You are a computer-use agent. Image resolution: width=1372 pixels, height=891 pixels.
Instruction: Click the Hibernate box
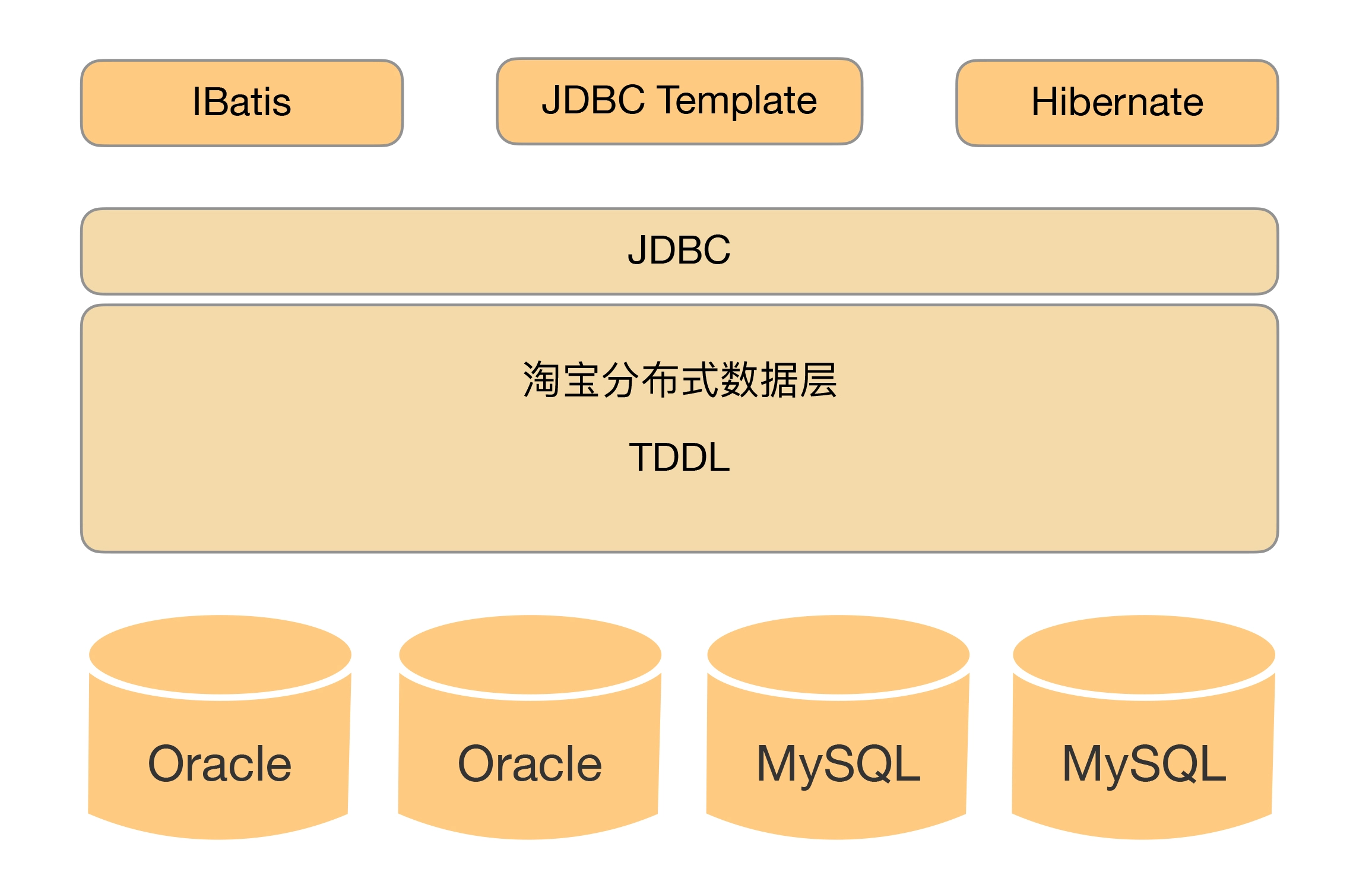click(1117, 103)
